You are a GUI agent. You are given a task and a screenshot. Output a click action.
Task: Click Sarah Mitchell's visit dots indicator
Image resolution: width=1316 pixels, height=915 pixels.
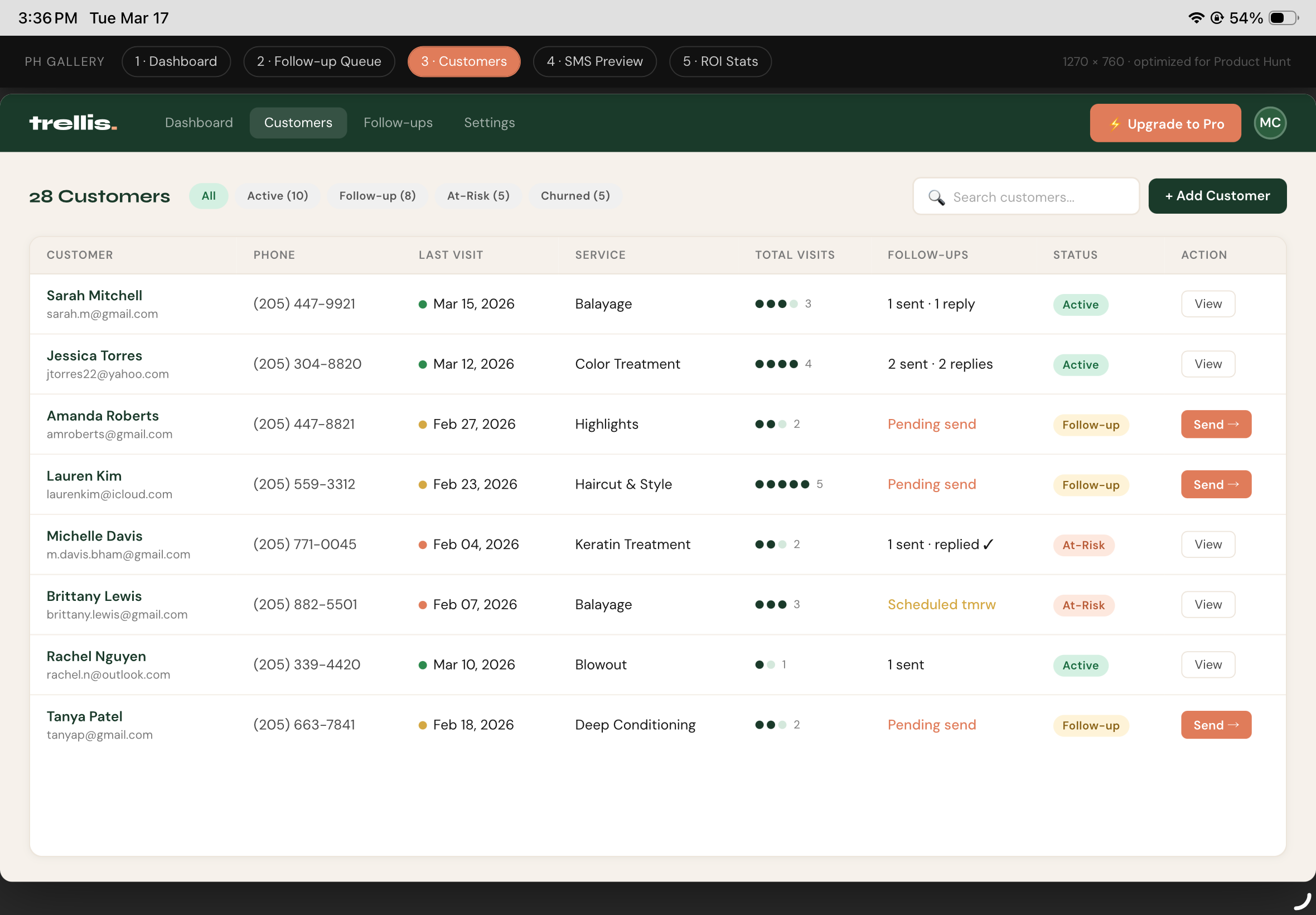(x=776, y=304)
